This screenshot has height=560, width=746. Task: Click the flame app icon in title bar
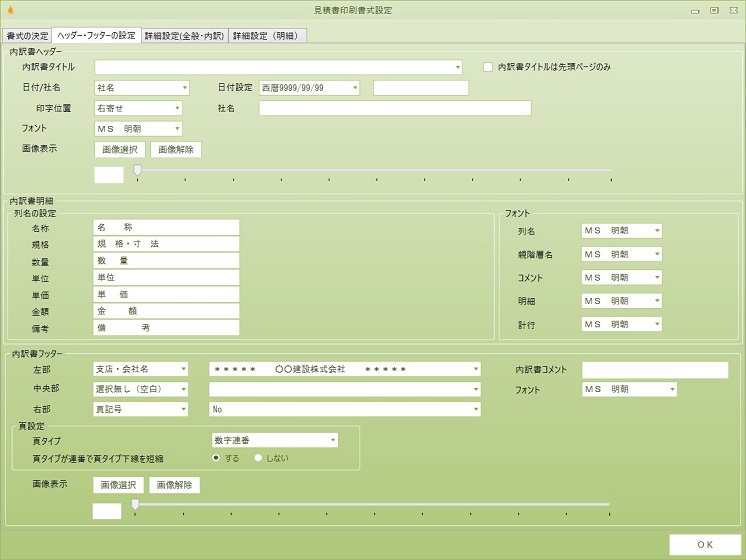click(10, 10)
